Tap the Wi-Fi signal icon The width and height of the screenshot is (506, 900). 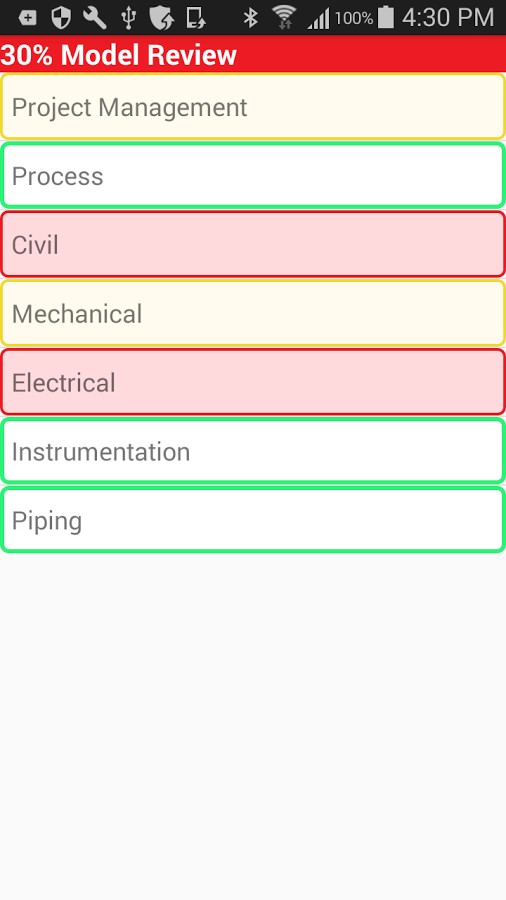click(283, 17)
